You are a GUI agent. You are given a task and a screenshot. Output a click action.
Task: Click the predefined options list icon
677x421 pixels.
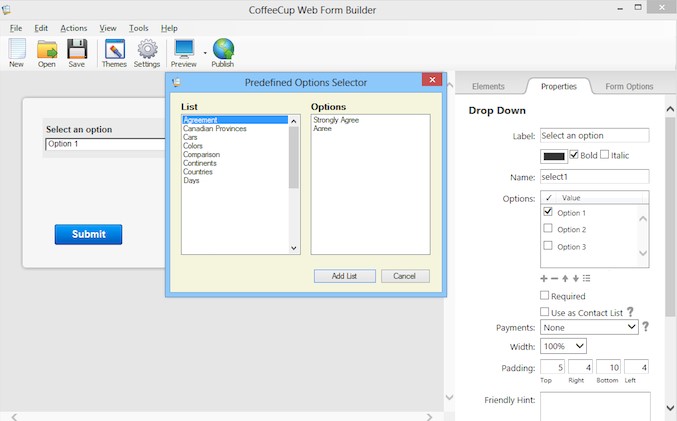pos(586,279)
